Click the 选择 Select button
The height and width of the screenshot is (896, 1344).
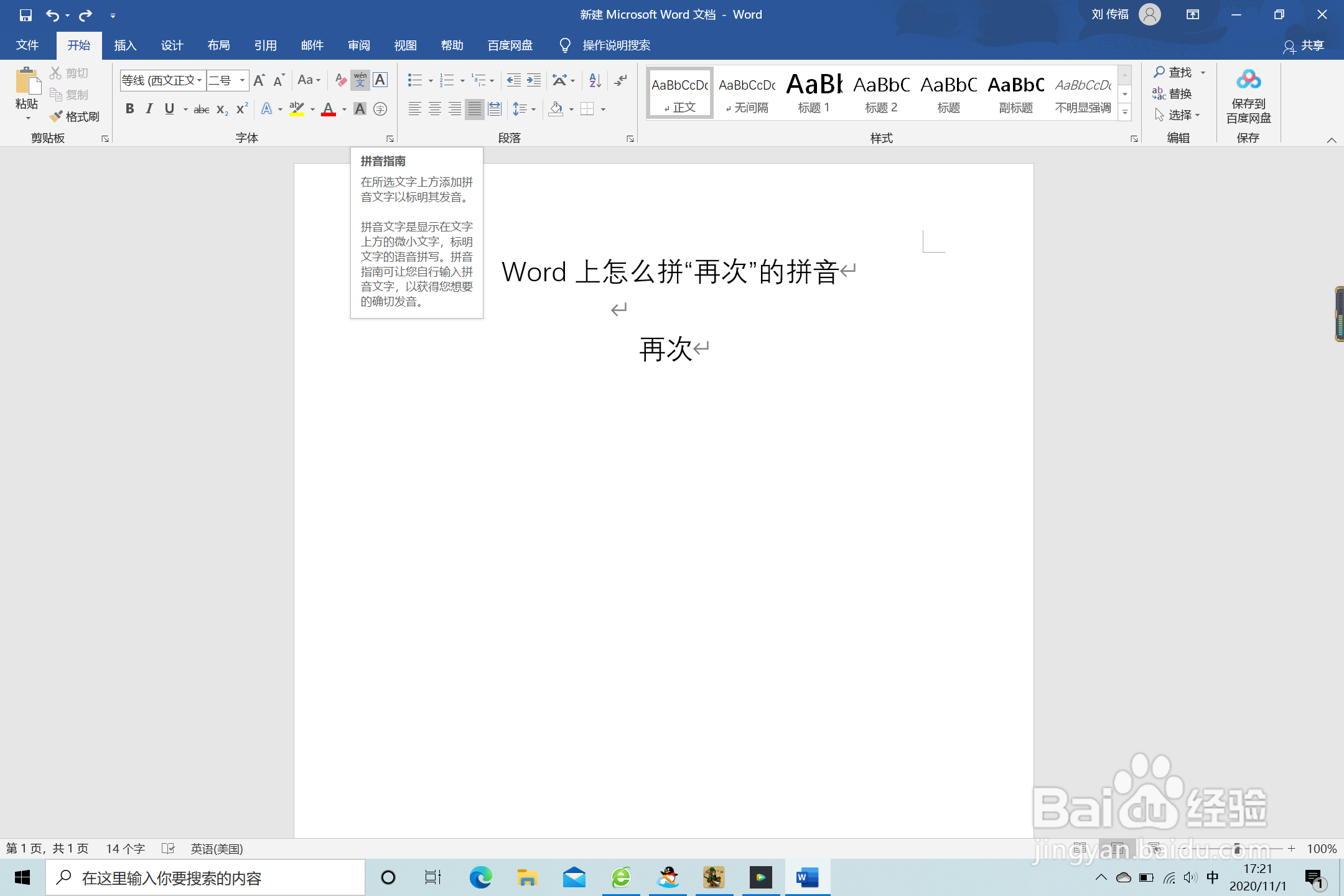(1176, 115)
